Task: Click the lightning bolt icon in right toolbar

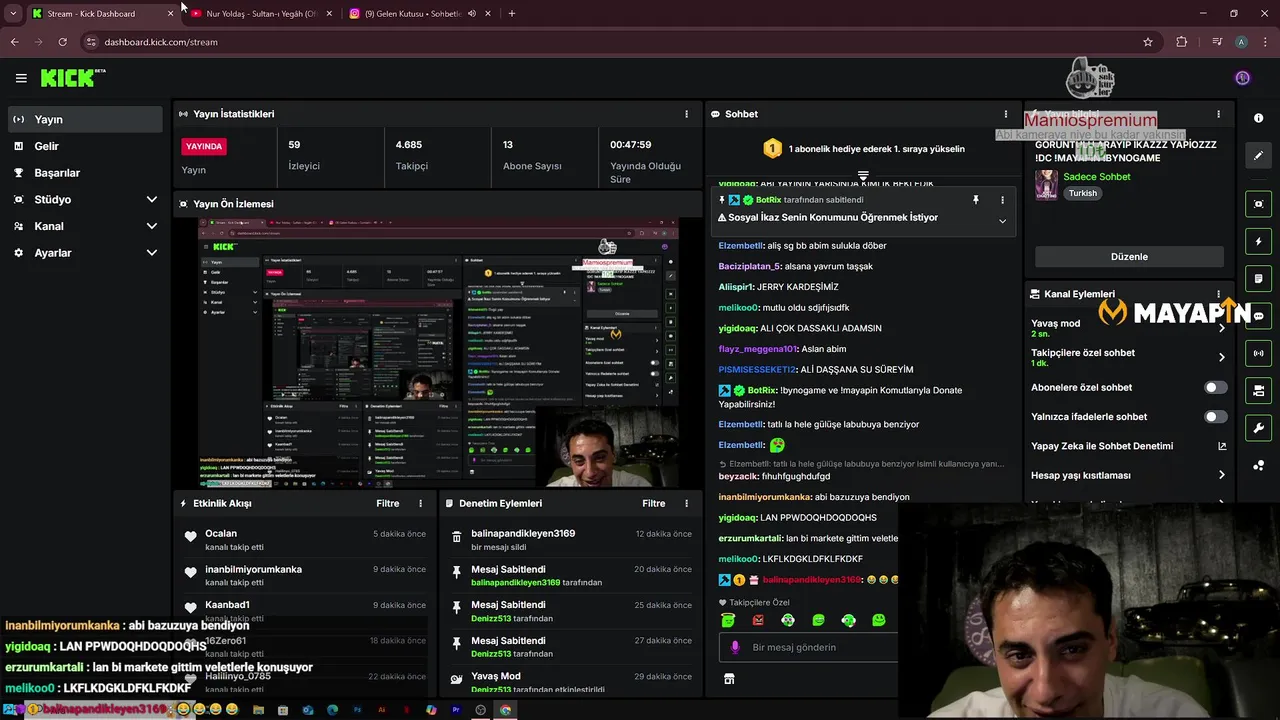Action: (x=1258, y=241)
